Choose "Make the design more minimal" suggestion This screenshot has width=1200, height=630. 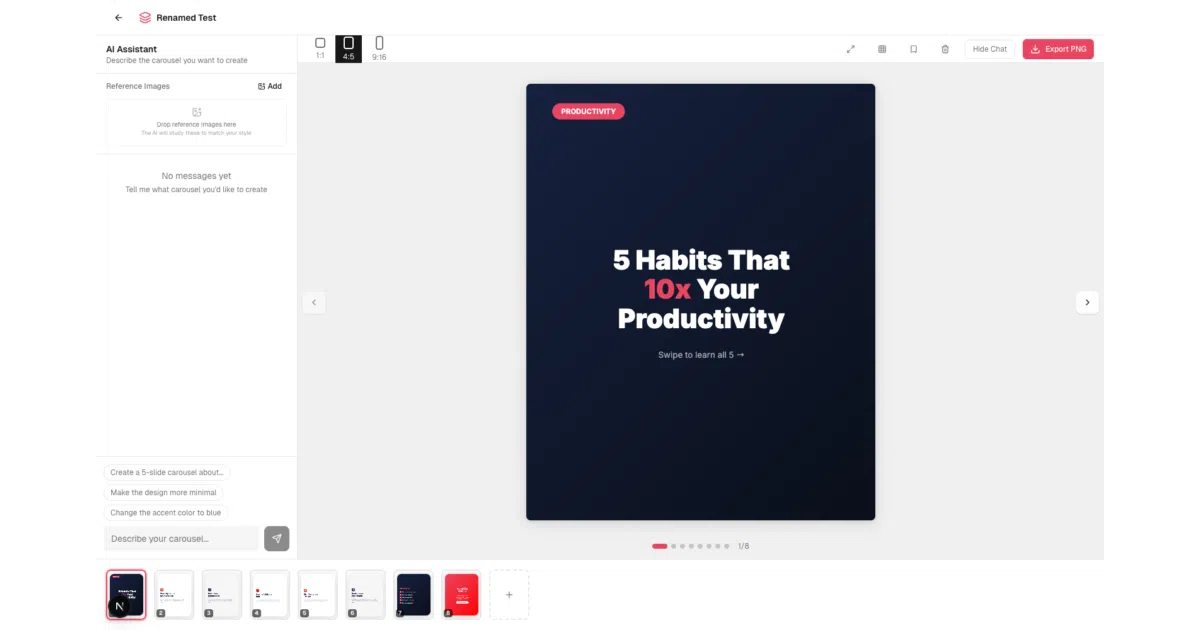[163, 492]
